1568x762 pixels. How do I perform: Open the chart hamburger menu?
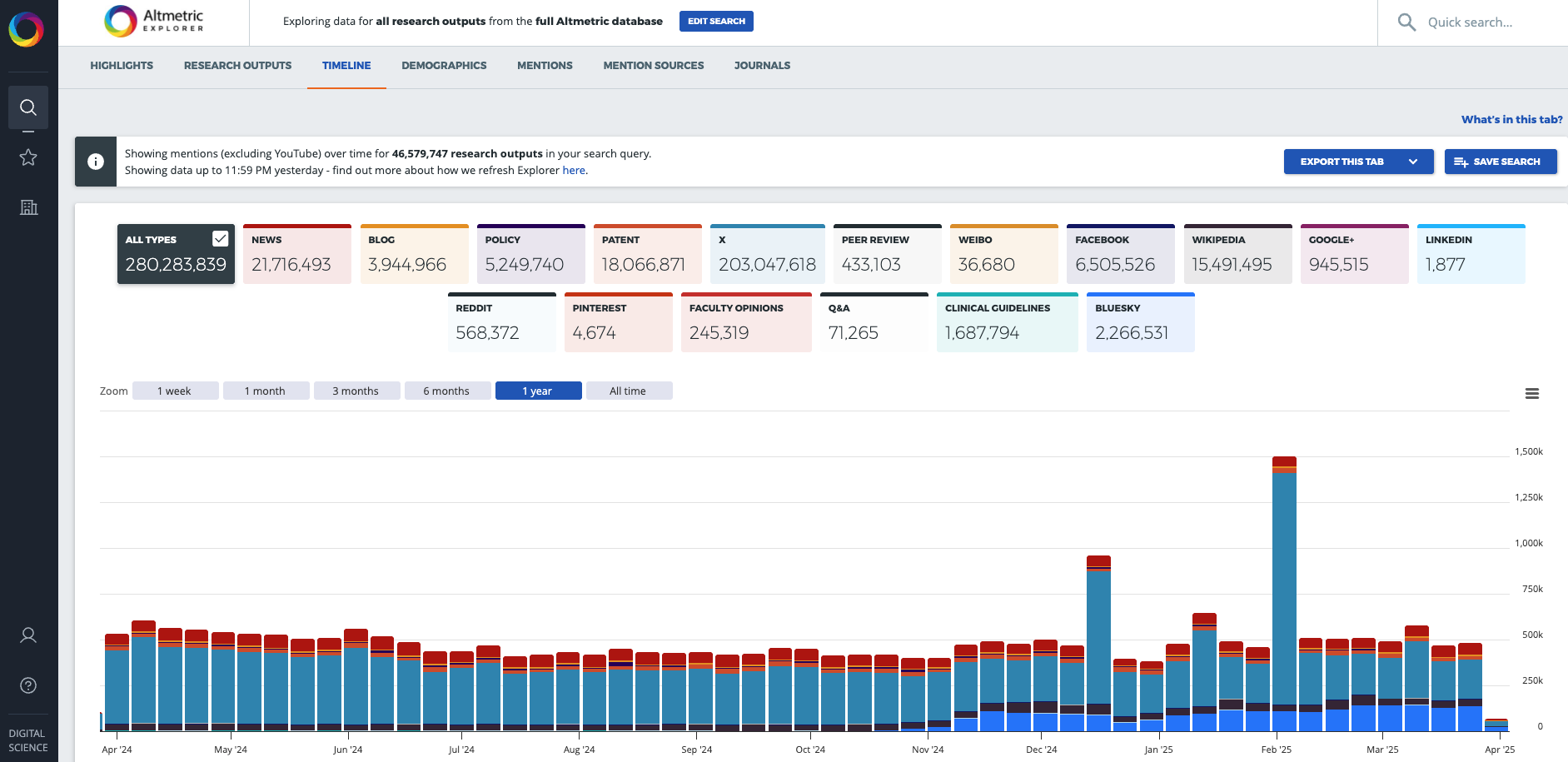(x=1532, y=393)
